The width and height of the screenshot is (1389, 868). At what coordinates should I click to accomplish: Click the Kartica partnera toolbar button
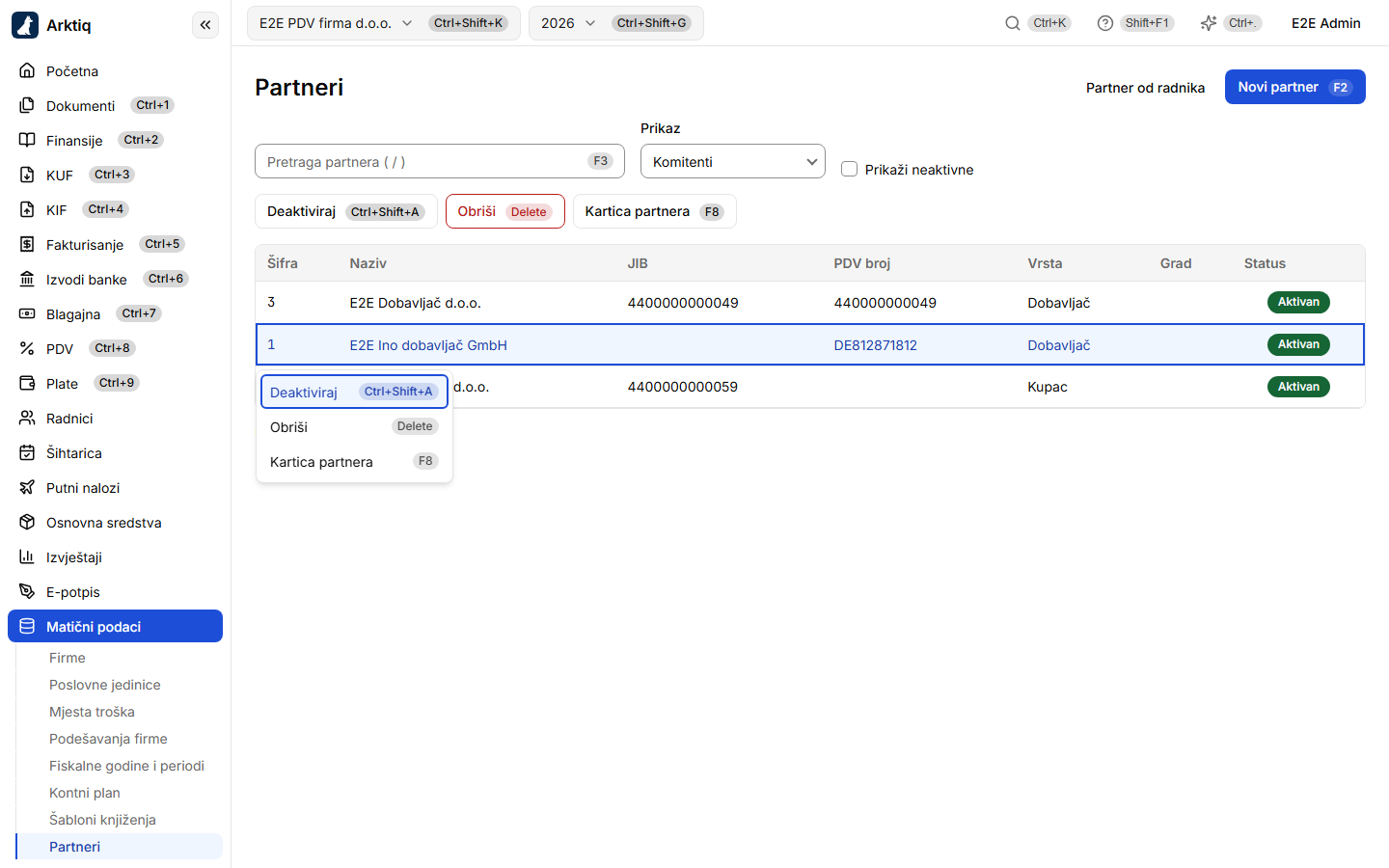tap(654, 211)
